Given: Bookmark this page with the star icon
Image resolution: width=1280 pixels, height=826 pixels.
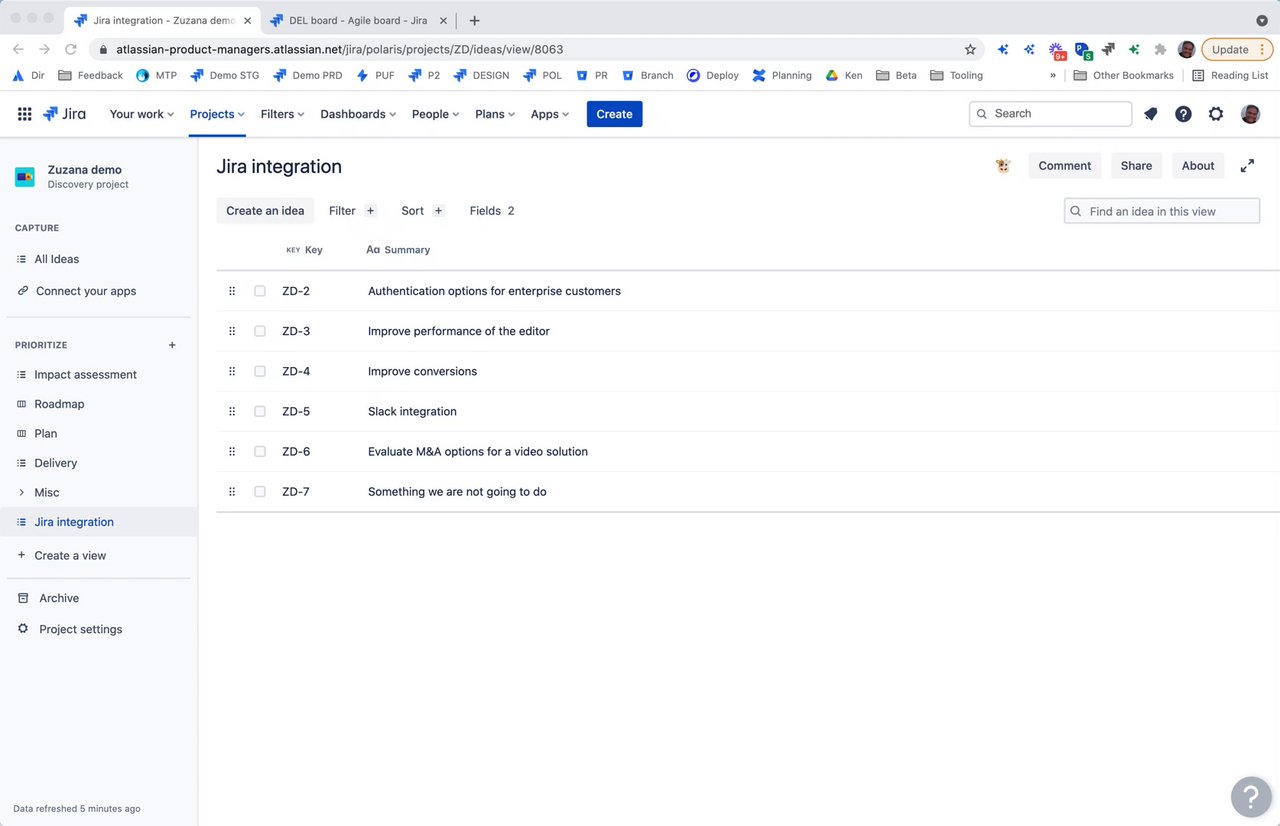Looking at the screenshot, I should coord(970,49).
